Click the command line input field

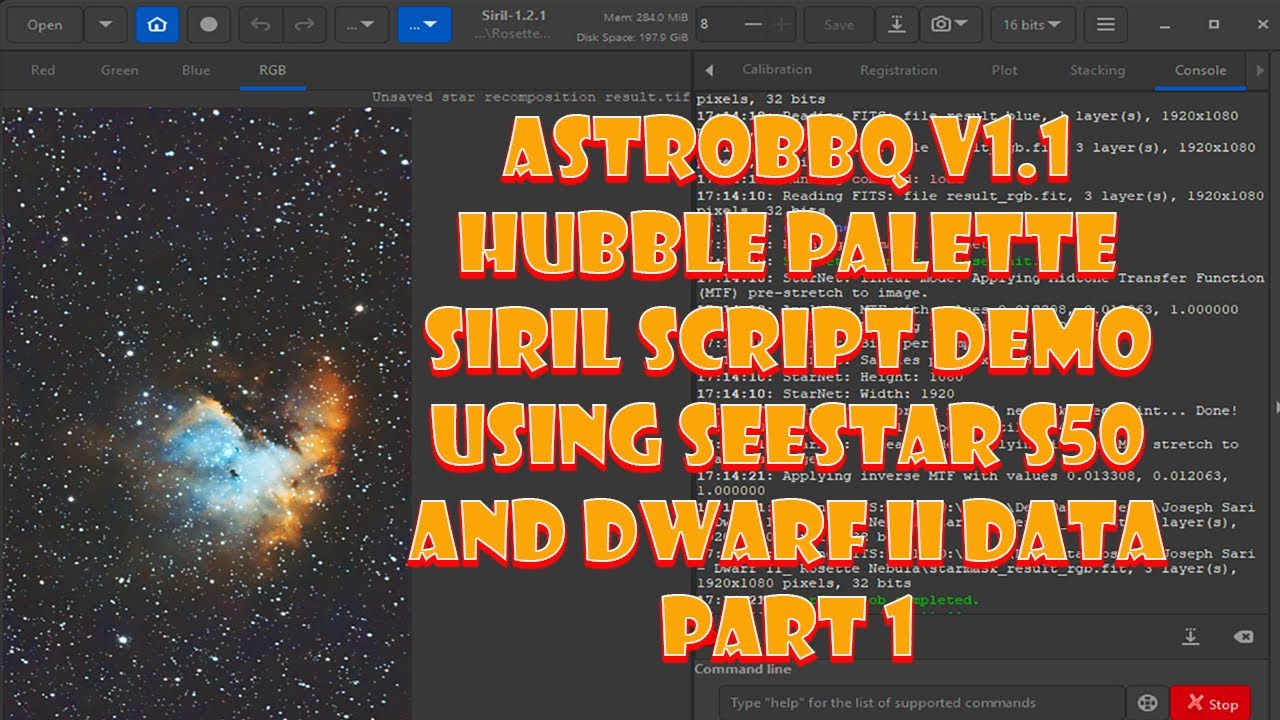pyautogui.click(x=920, y=703)
